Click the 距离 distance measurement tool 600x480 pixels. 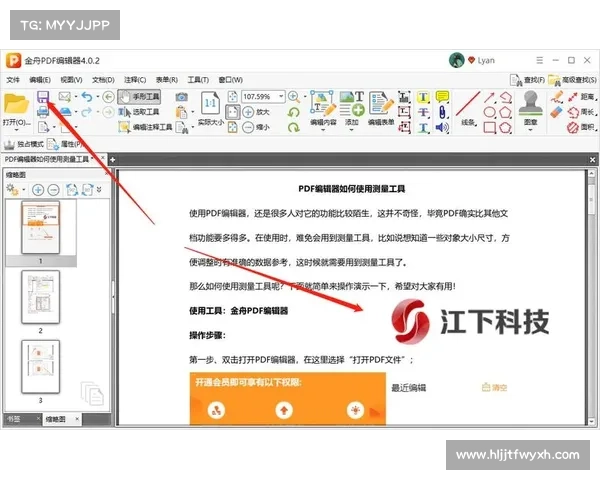click(x=581, y=97)
